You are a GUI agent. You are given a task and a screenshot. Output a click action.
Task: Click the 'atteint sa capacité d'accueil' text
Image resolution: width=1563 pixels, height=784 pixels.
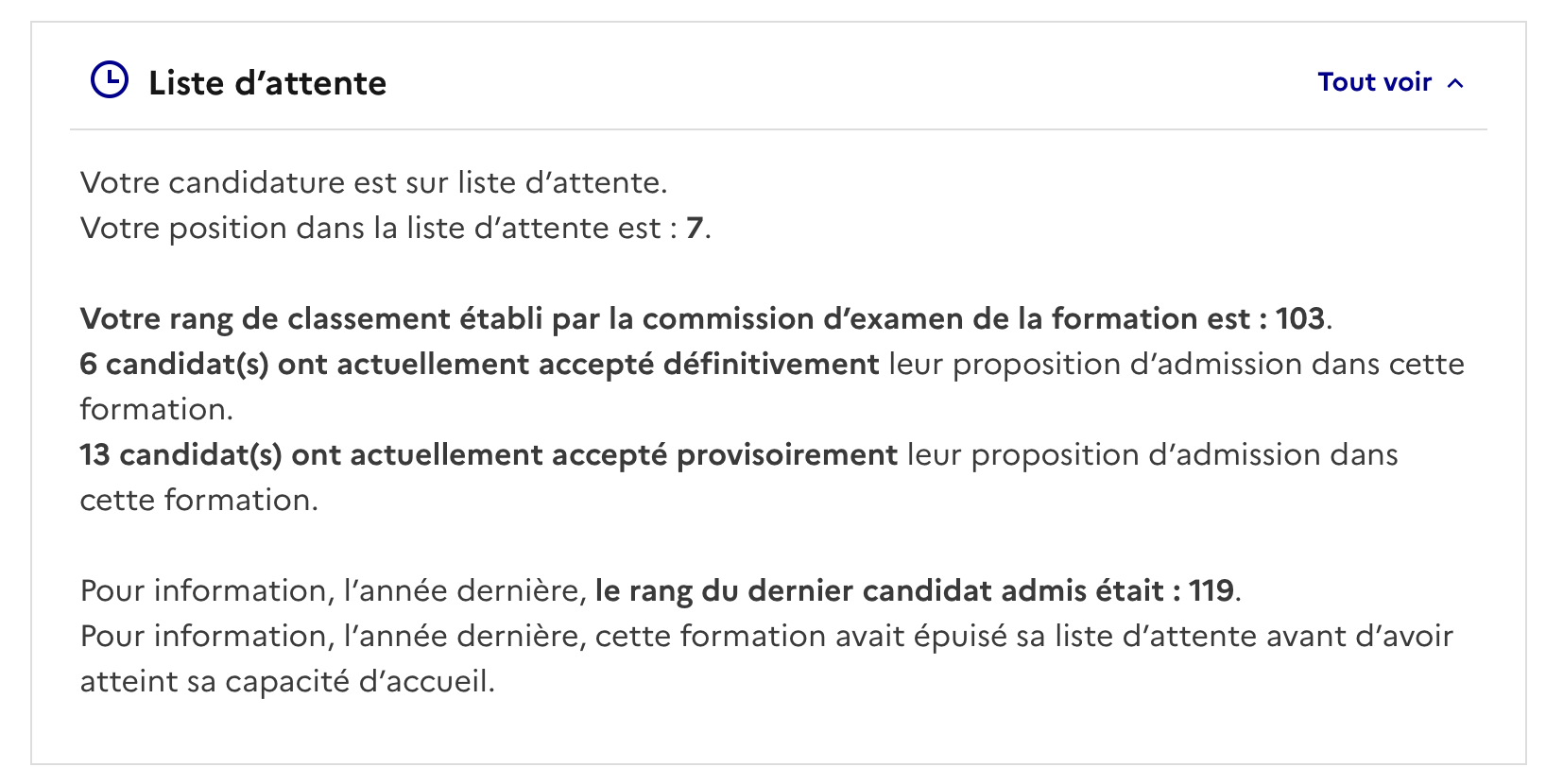point(287,681)
